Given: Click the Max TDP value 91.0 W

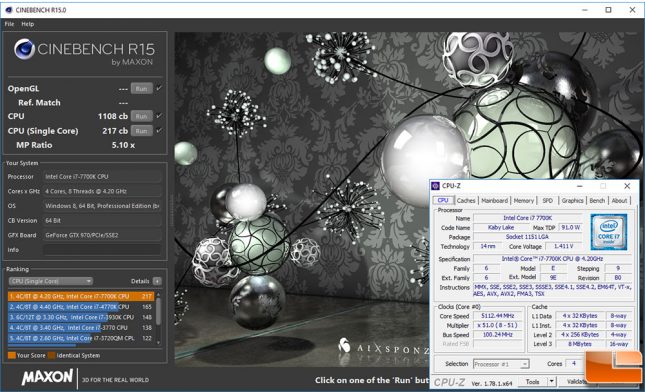Looking at the screenshot, I should pos(570,227).
